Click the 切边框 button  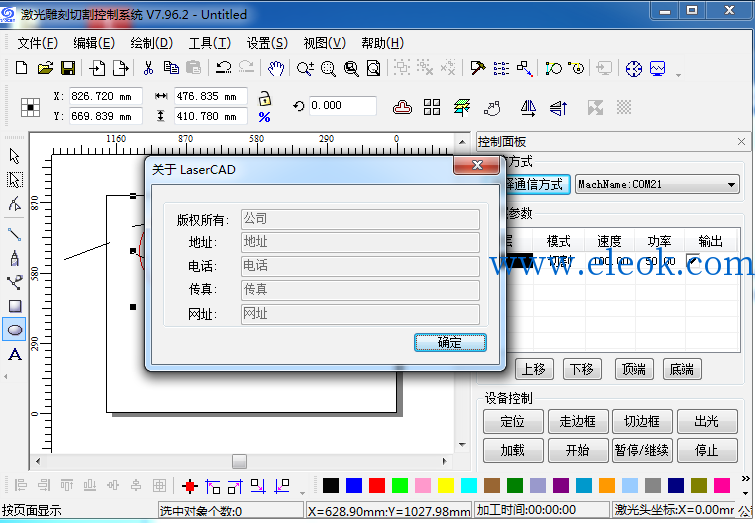coord(642,421)
